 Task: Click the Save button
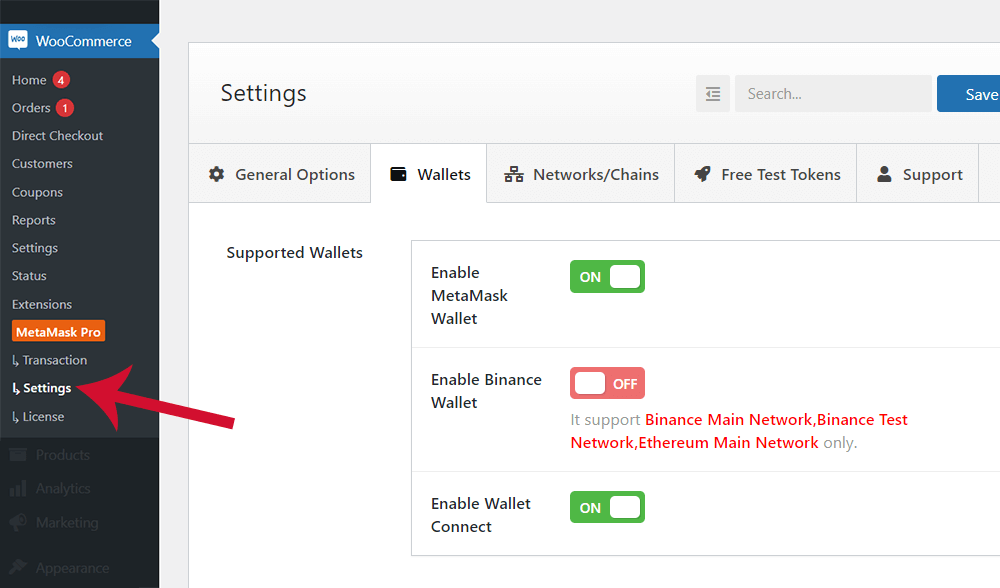pyautogui.click(x=969, y=94)
